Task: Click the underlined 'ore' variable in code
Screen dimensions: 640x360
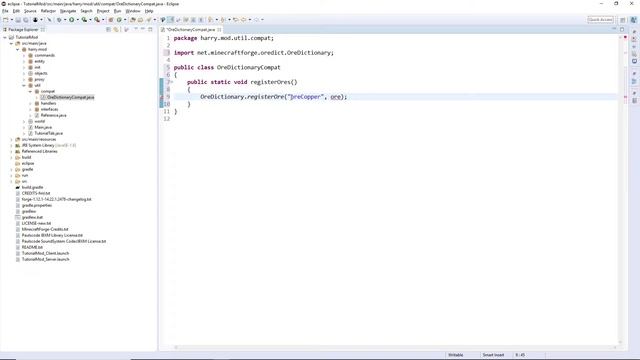Action: click(x=336, y=97)
